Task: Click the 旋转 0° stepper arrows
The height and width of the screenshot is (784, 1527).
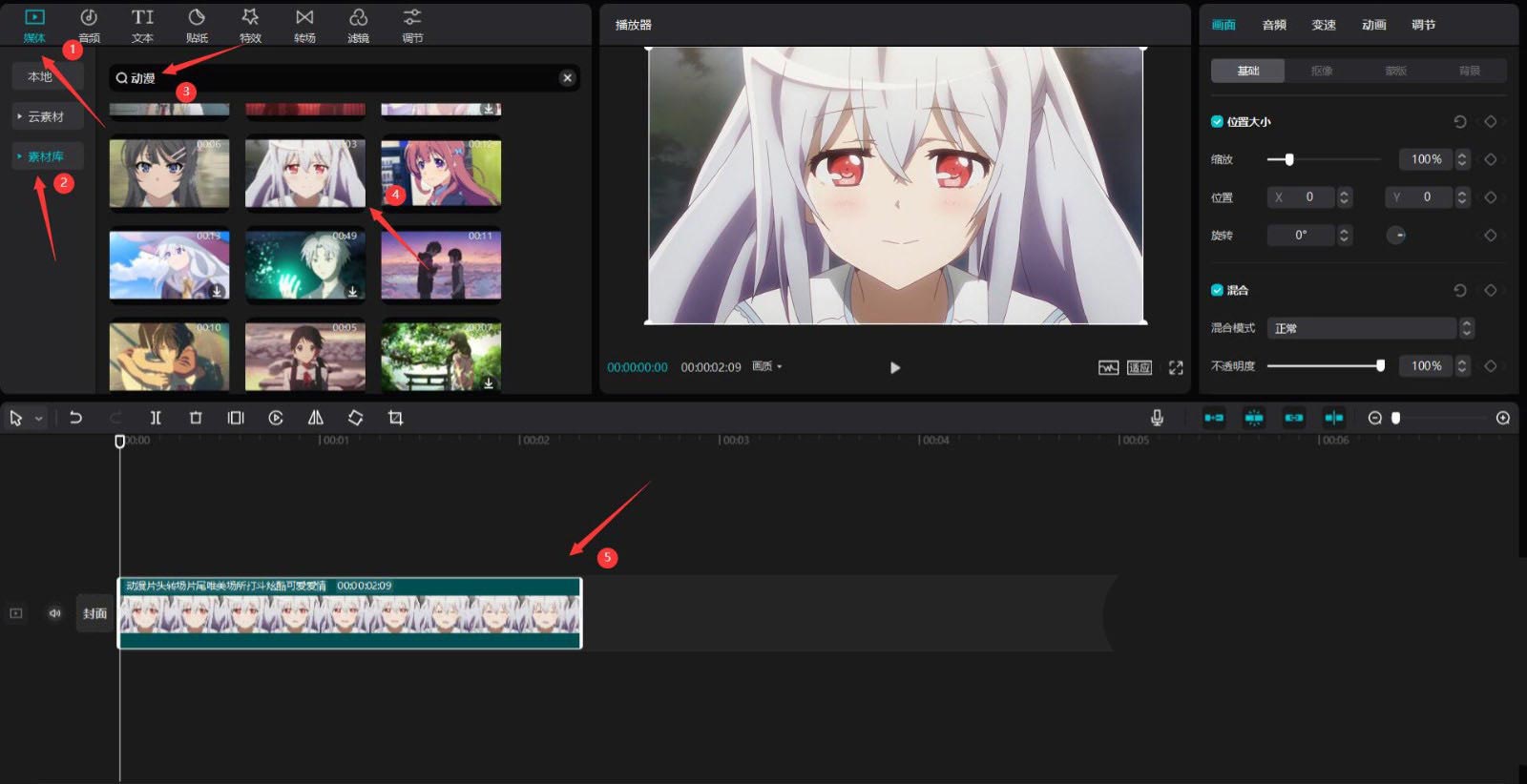Action: pyautogui.click(x=1345, y=236)
